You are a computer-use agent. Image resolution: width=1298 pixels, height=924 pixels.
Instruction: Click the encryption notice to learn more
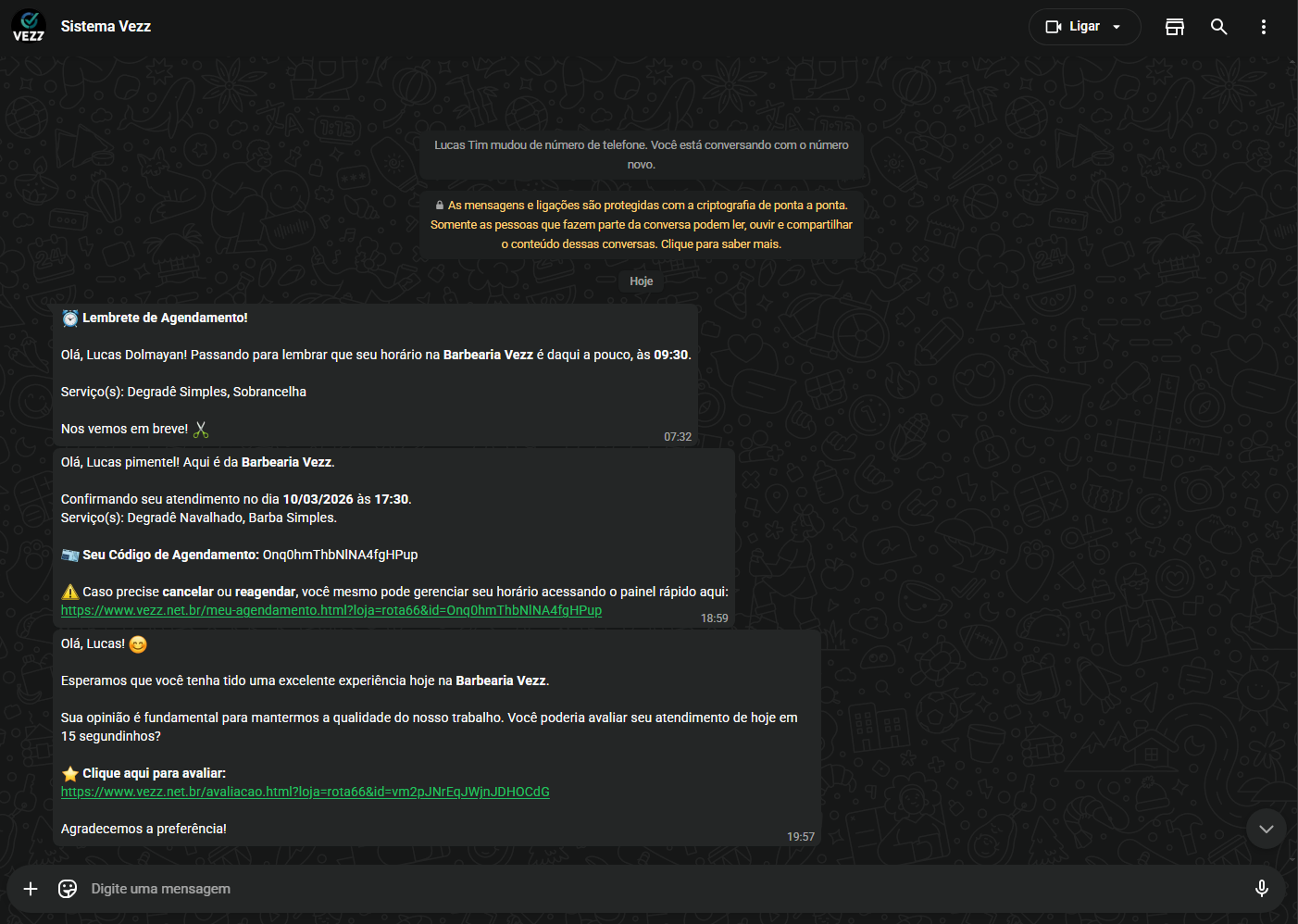pos(641,225)
